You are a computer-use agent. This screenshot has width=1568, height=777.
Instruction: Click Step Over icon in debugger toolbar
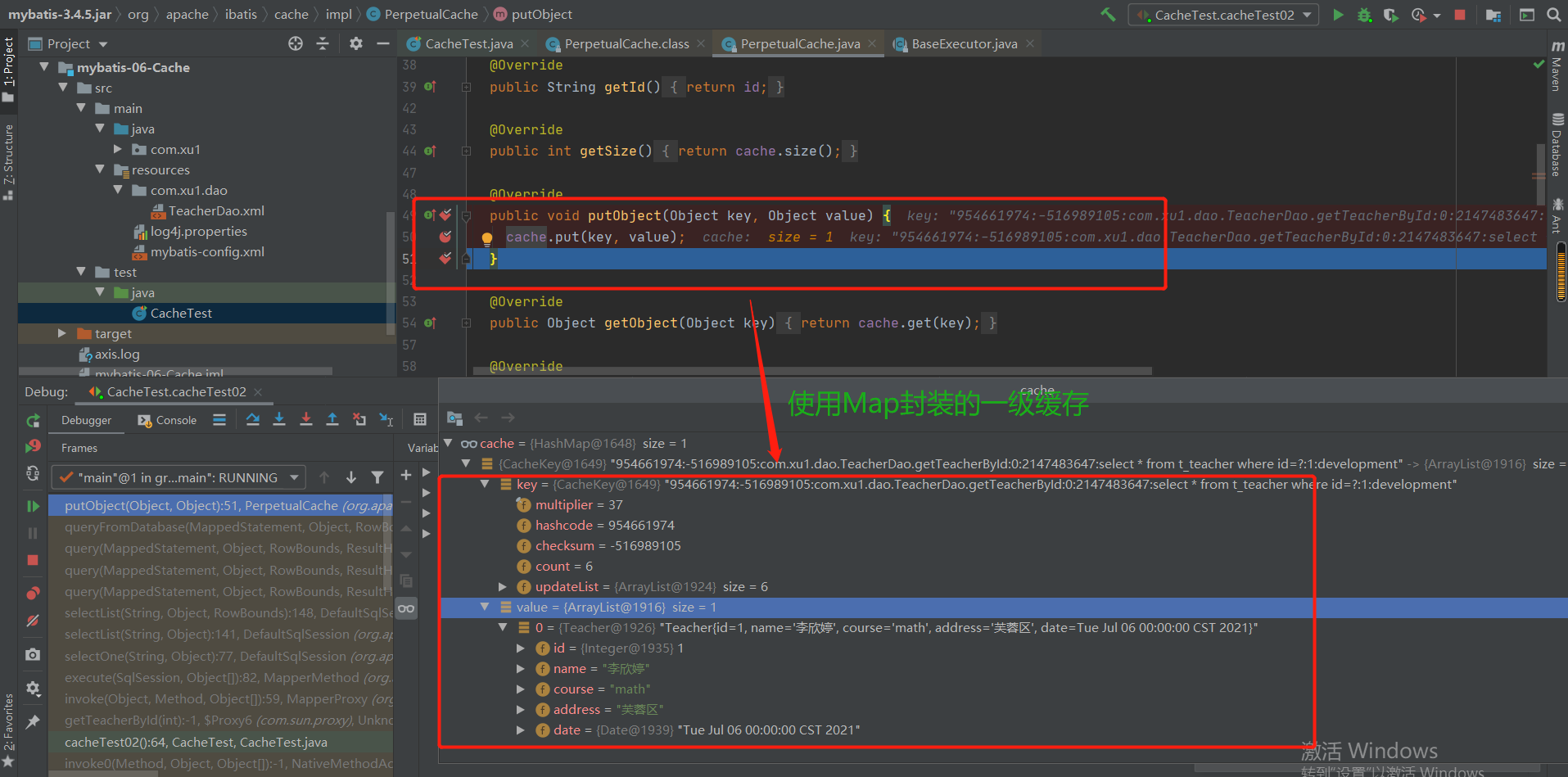click(x=253, y=419)
